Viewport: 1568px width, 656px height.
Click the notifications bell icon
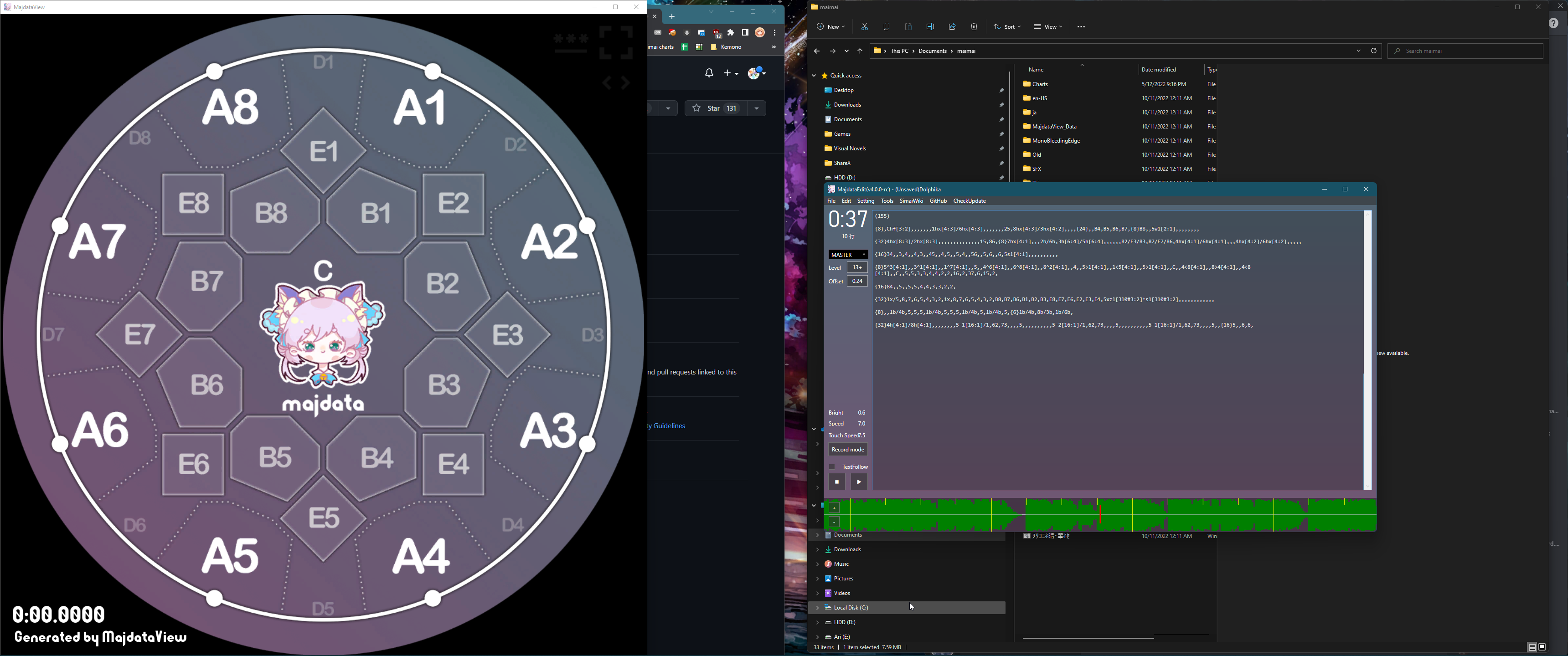click(x=709, y=73)
